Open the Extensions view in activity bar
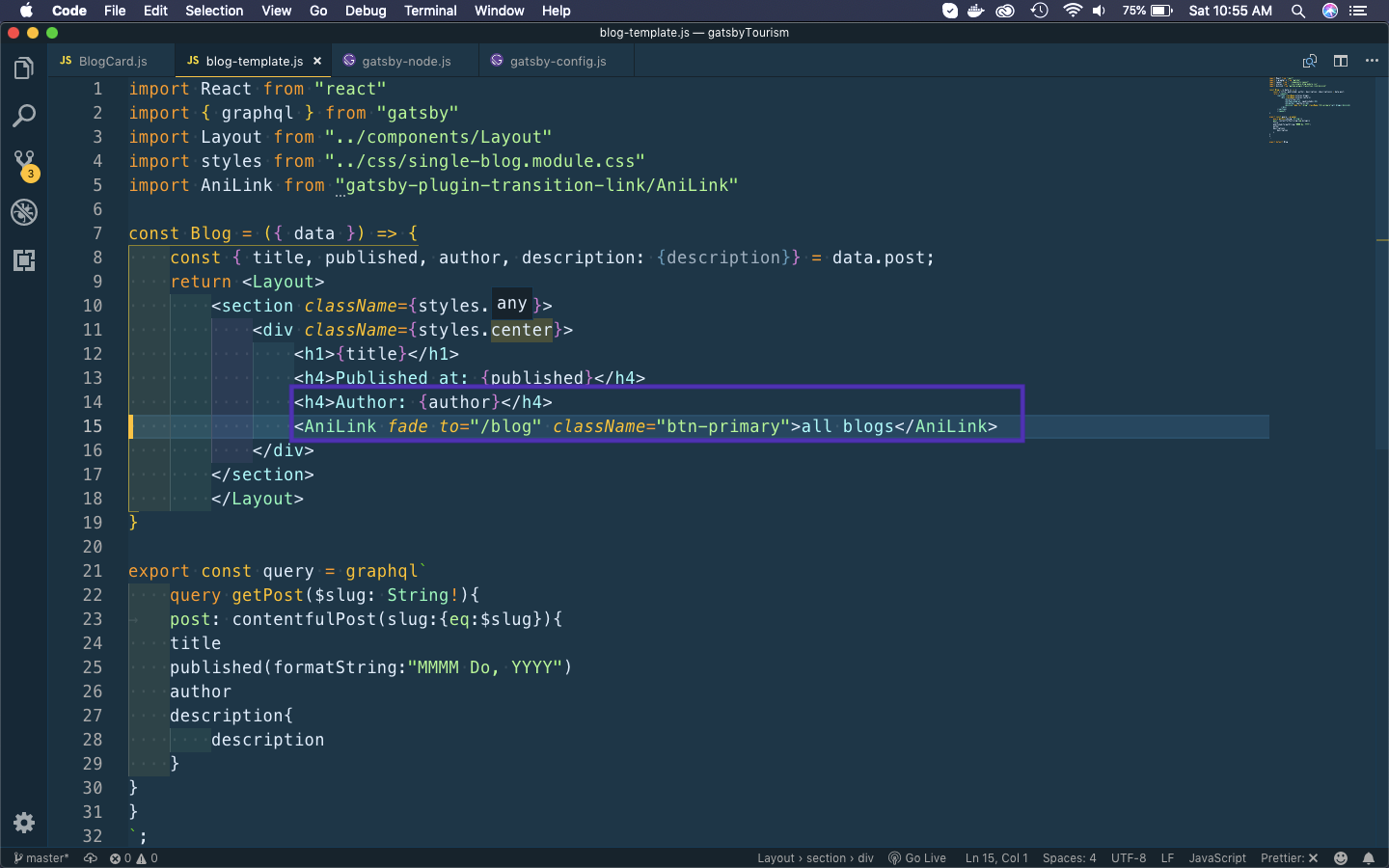 click(x=24, y=260)
